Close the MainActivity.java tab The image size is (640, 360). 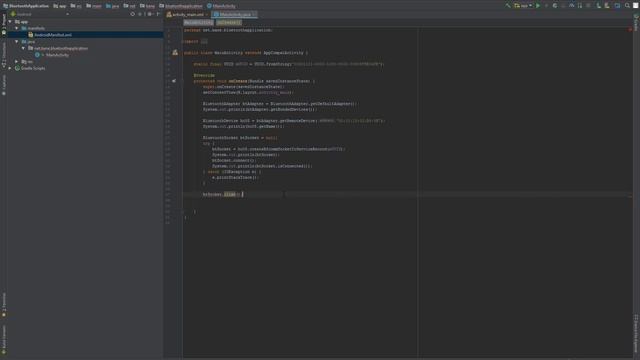pos(254,14)
